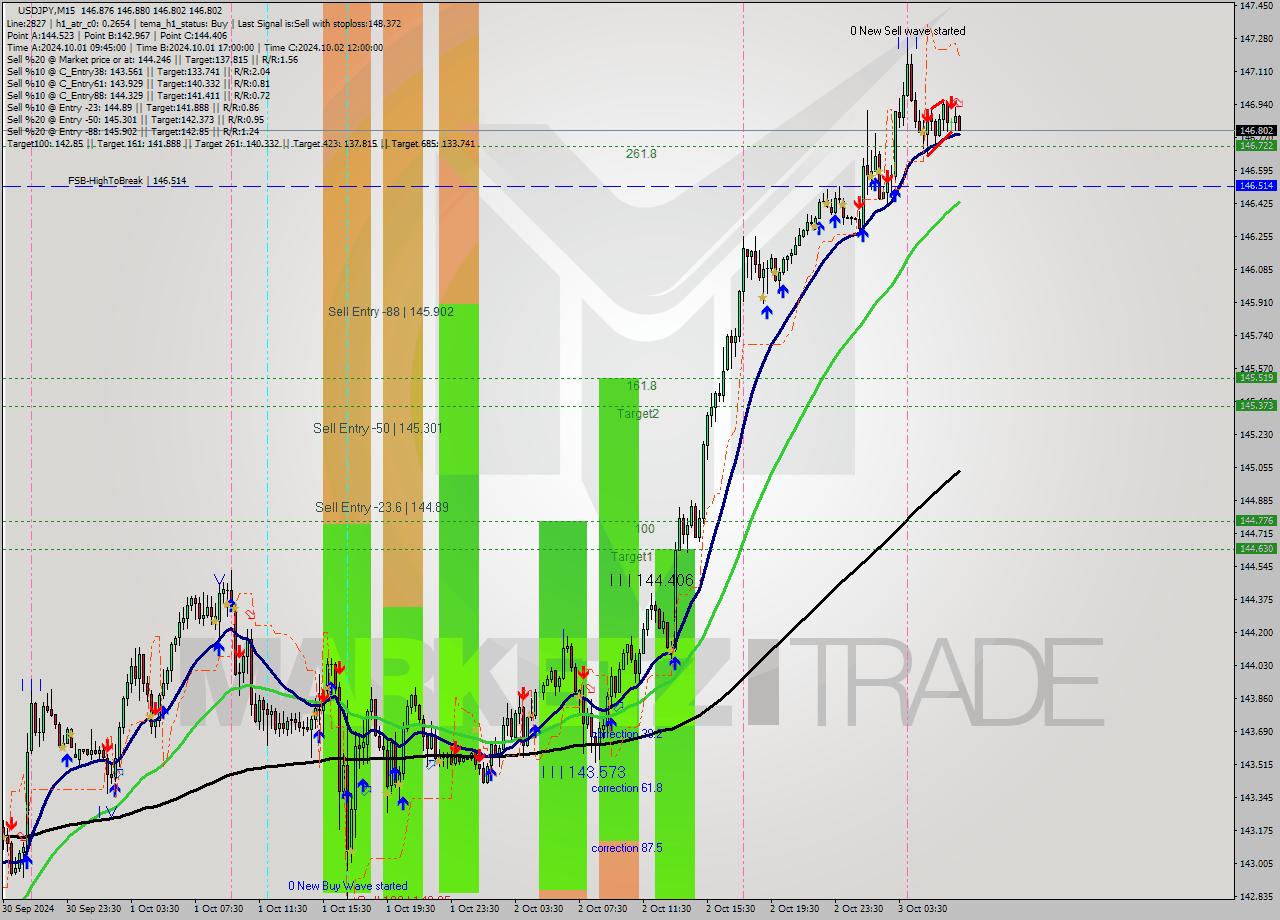Click the green 144.630 price tag

[x=1256, y=548]
